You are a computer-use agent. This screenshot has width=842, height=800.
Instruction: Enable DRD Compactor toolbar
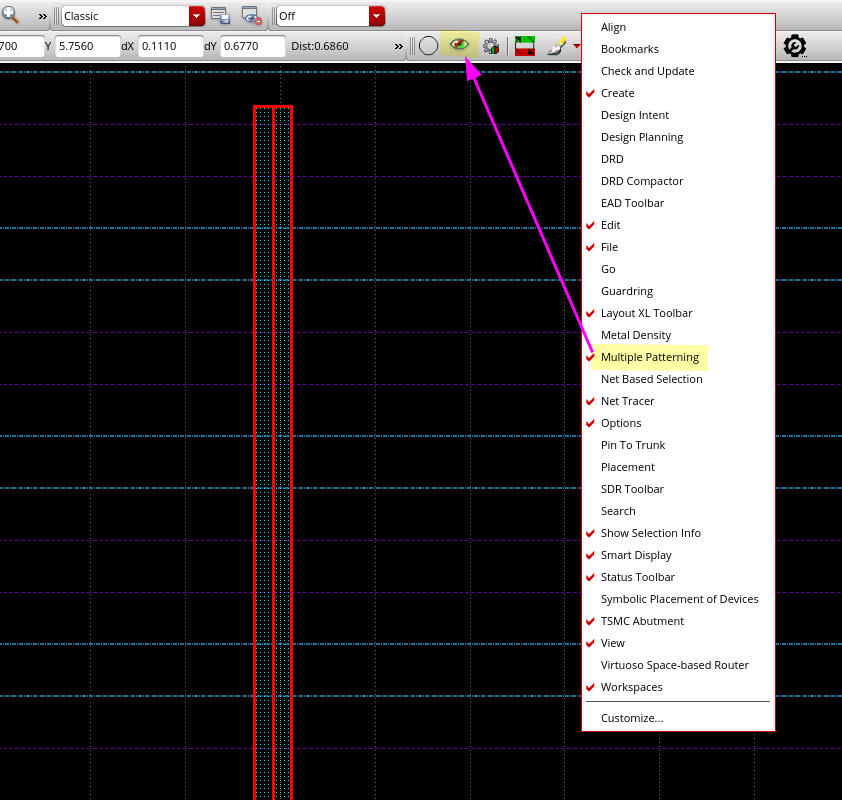point(642,181)
